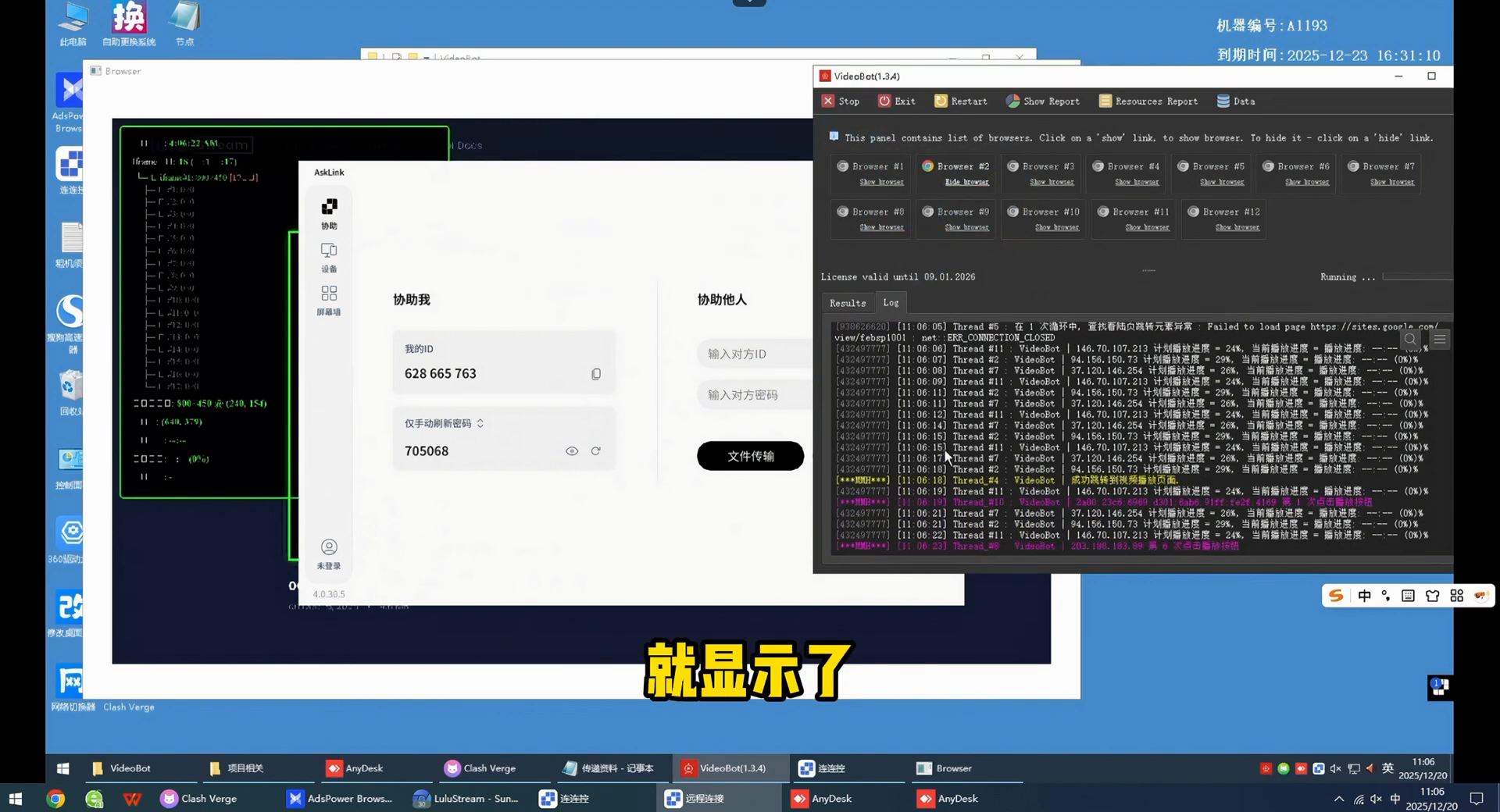Click Hide browser link under Browser #2
Image resolution: width=1500 pixels, height=812 pixels.
click(x=967, y=182)
